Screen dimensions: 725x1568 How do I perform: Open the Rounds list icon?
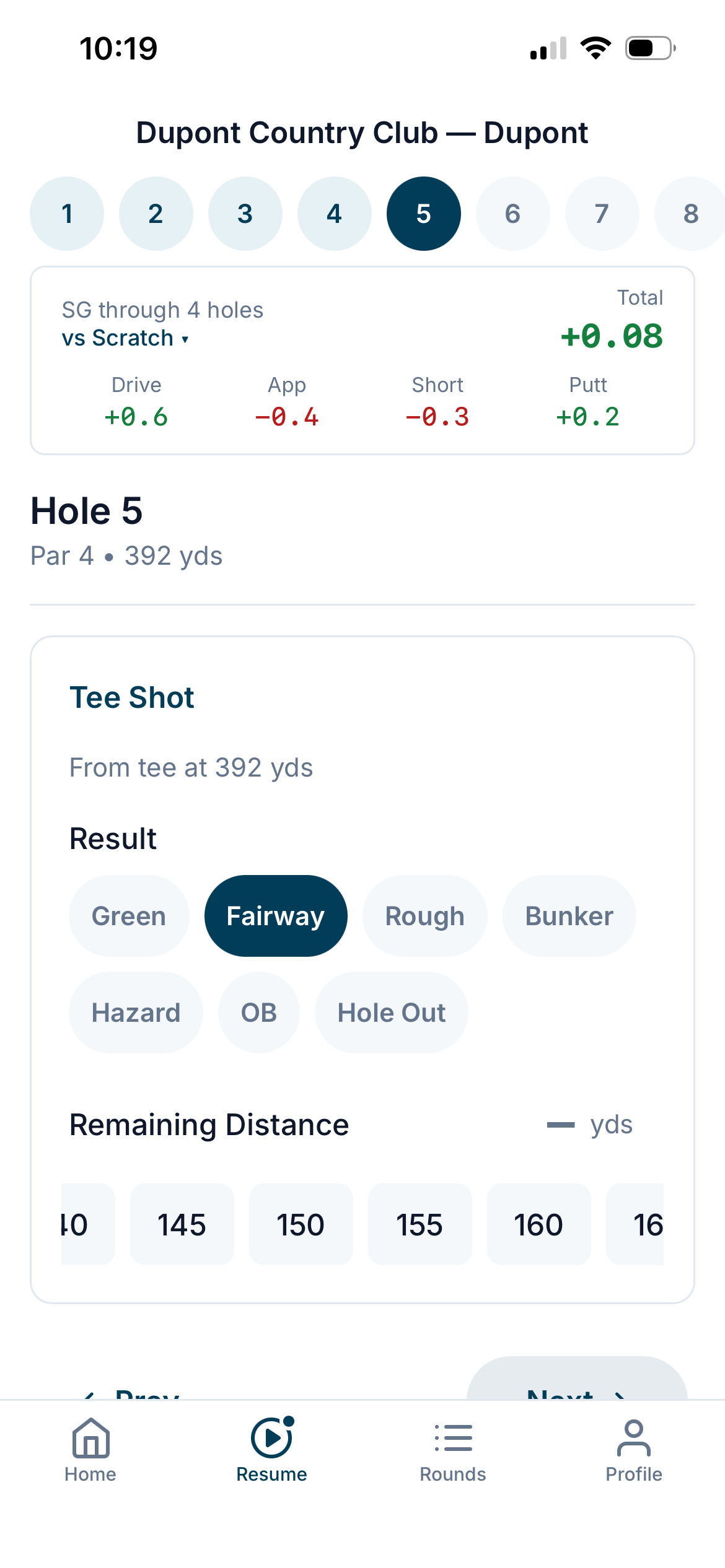pos(453,1449)
